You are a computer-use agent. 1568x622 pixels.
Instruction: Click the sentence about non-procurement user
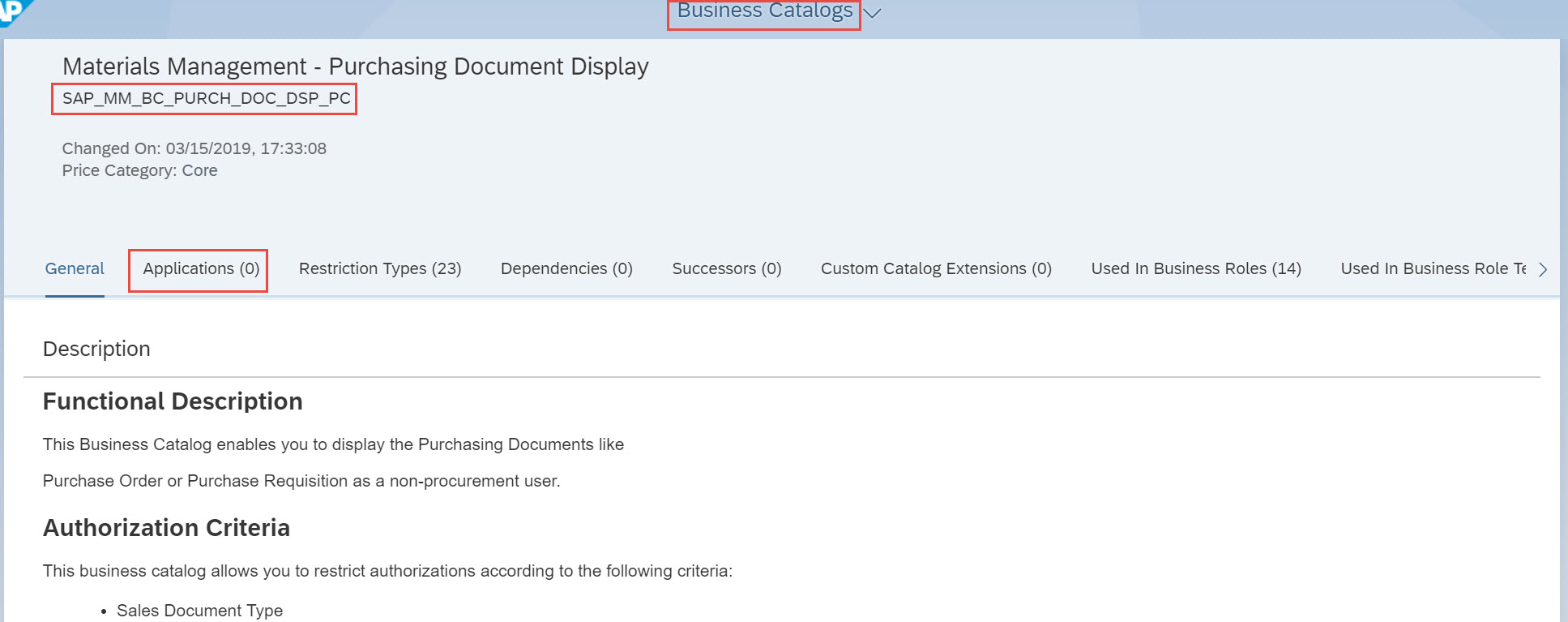301,481
